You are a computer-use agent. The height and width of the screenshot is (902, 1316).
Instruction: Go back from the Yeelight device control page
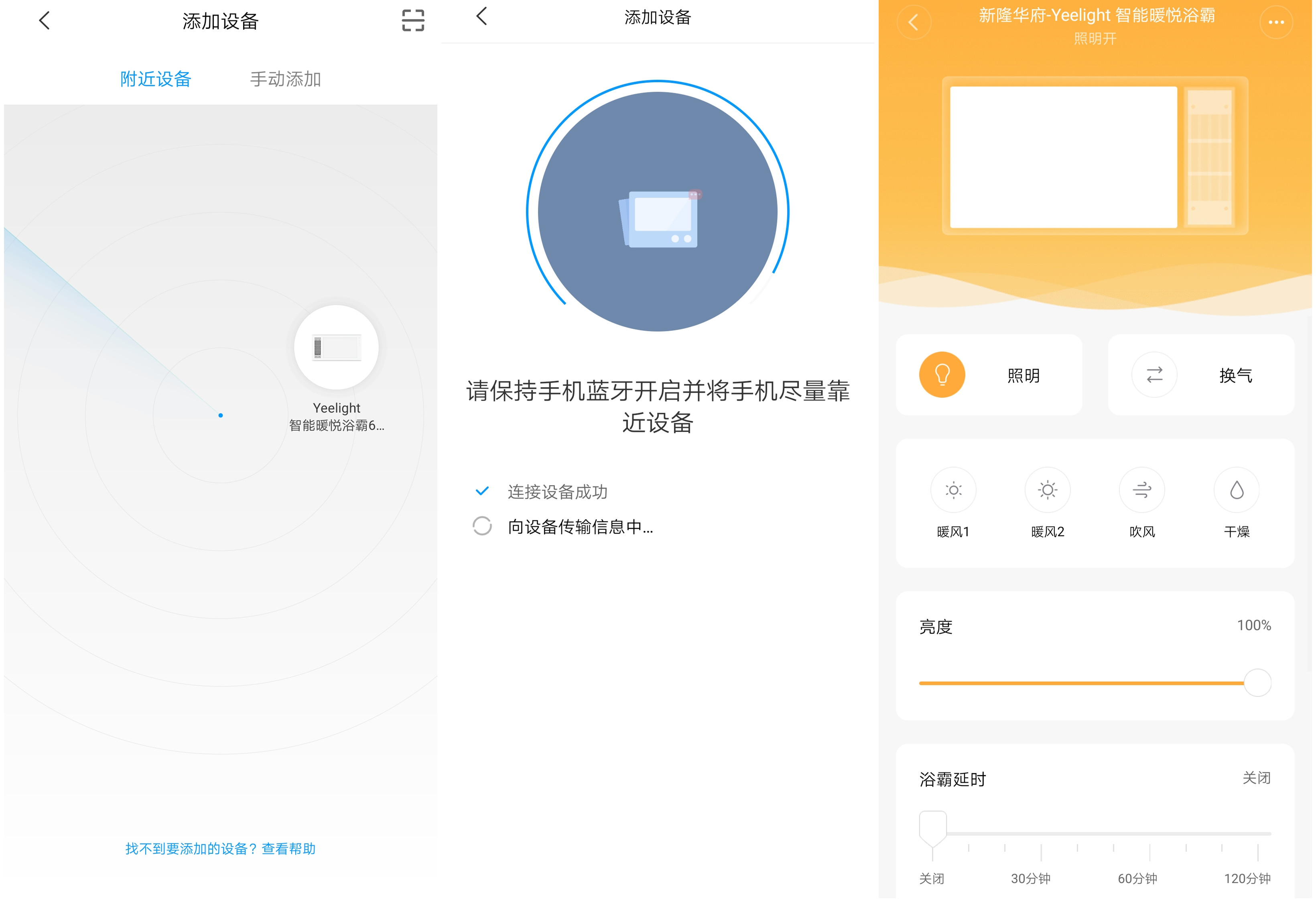pyautogui.click(x=914, y=22)
